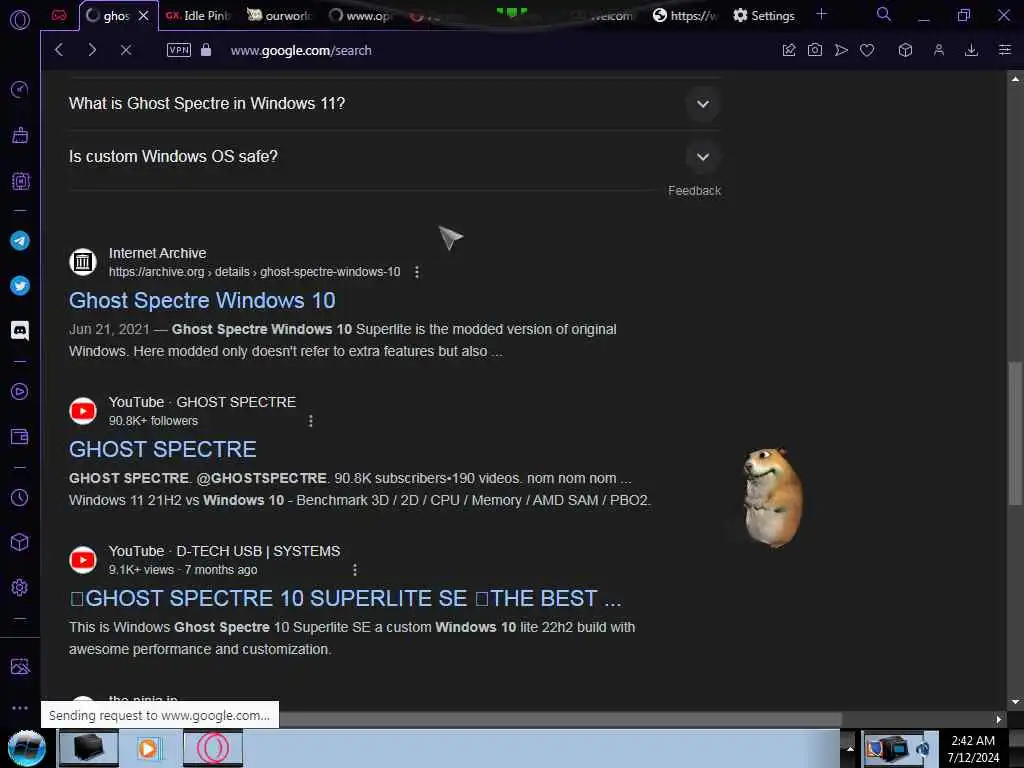
Task: Open GX Corner gamepad tab
Action: (x=59, y=16)
